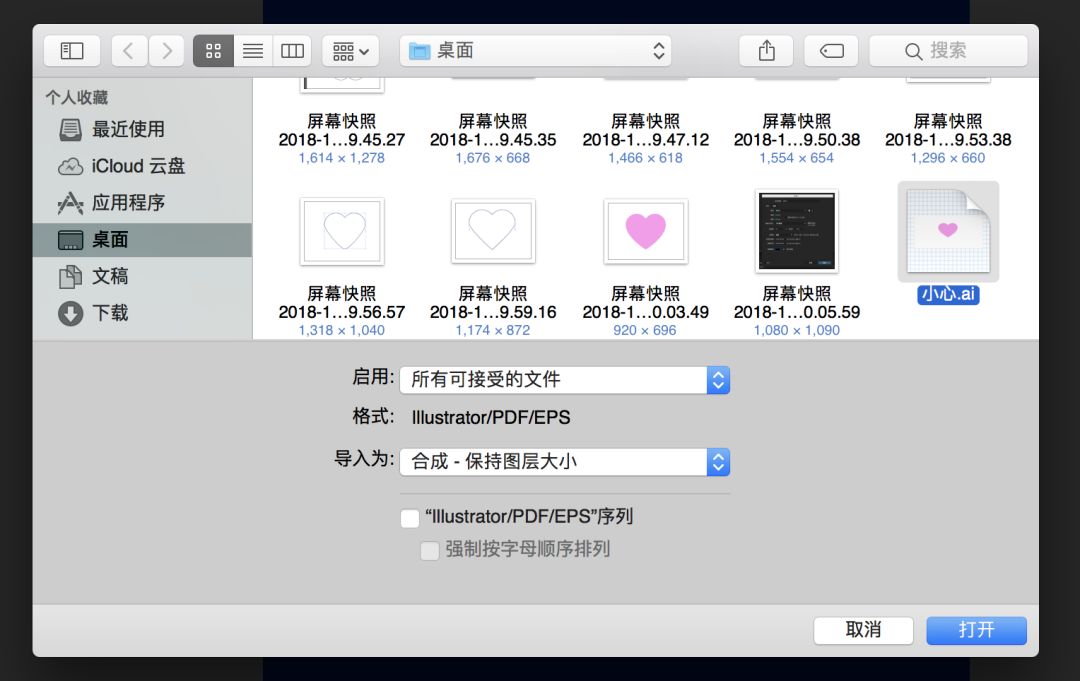
Task: Toggle the sidebar visibility button
Action: point(72,51)
